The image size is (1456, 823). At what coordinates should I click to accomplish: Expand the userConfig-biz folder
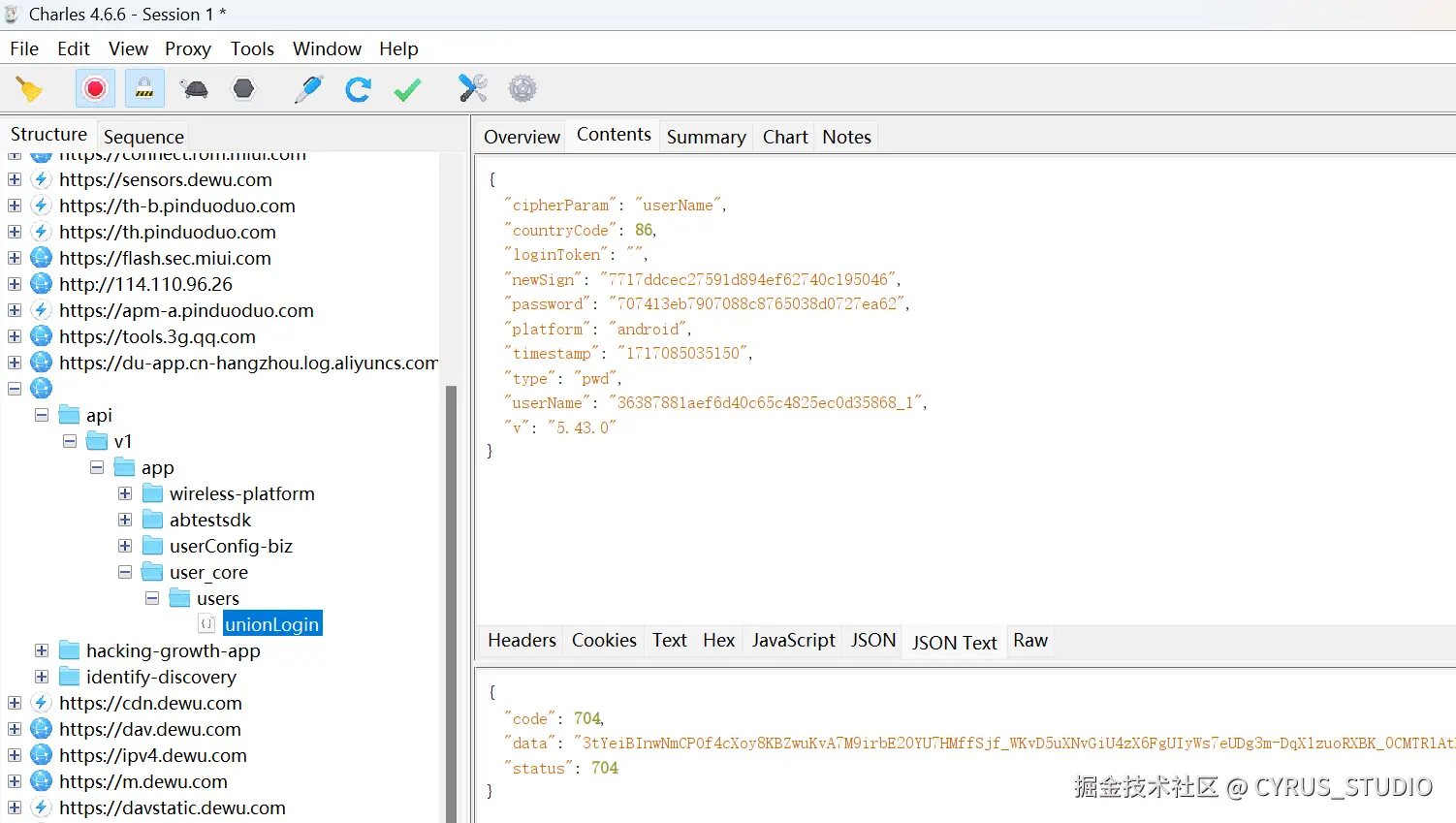click(x=125, y=546)
